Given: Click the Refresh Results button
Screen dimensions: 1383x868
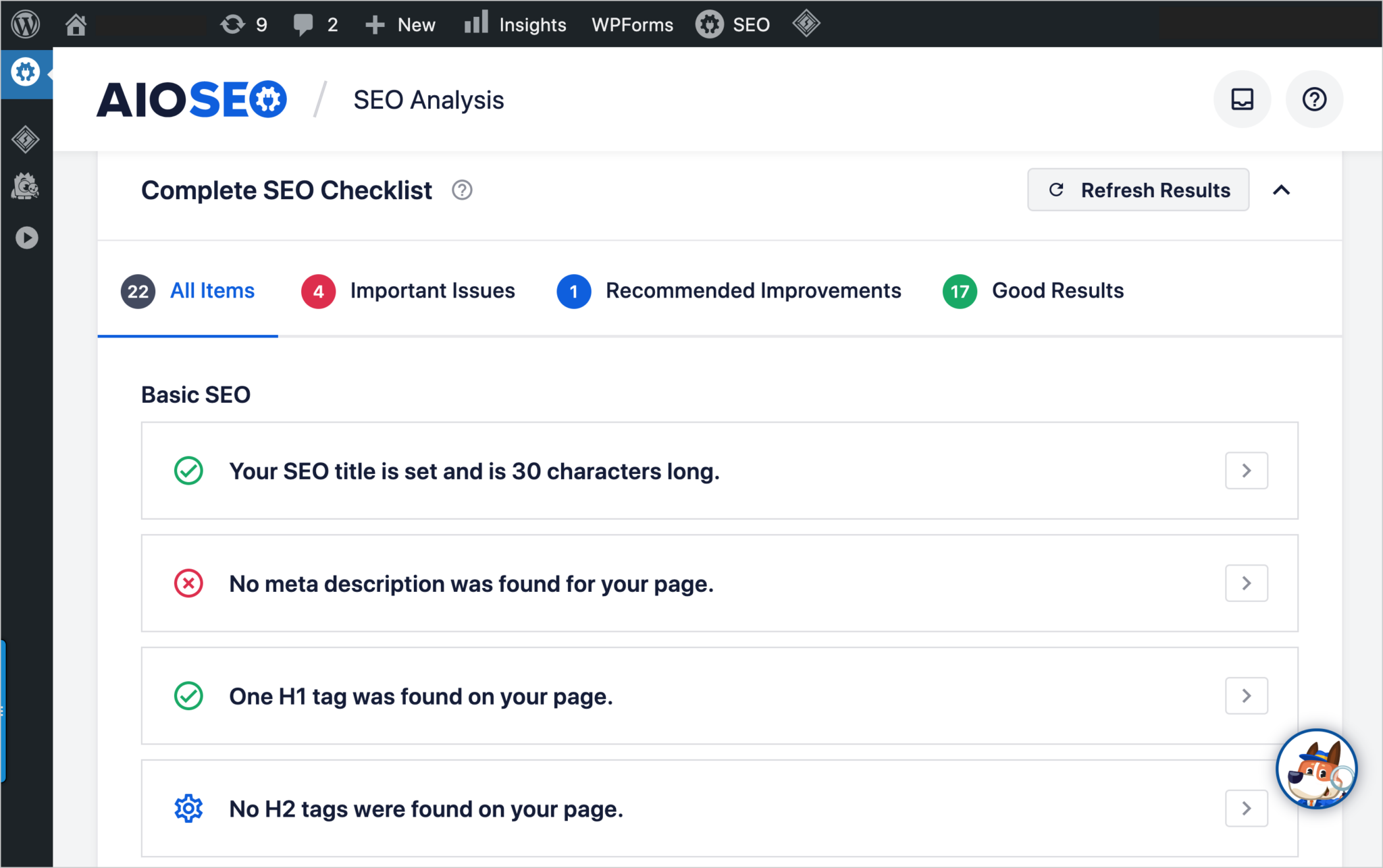Looking at the screenshot, I should click(x=1138, y=190).
